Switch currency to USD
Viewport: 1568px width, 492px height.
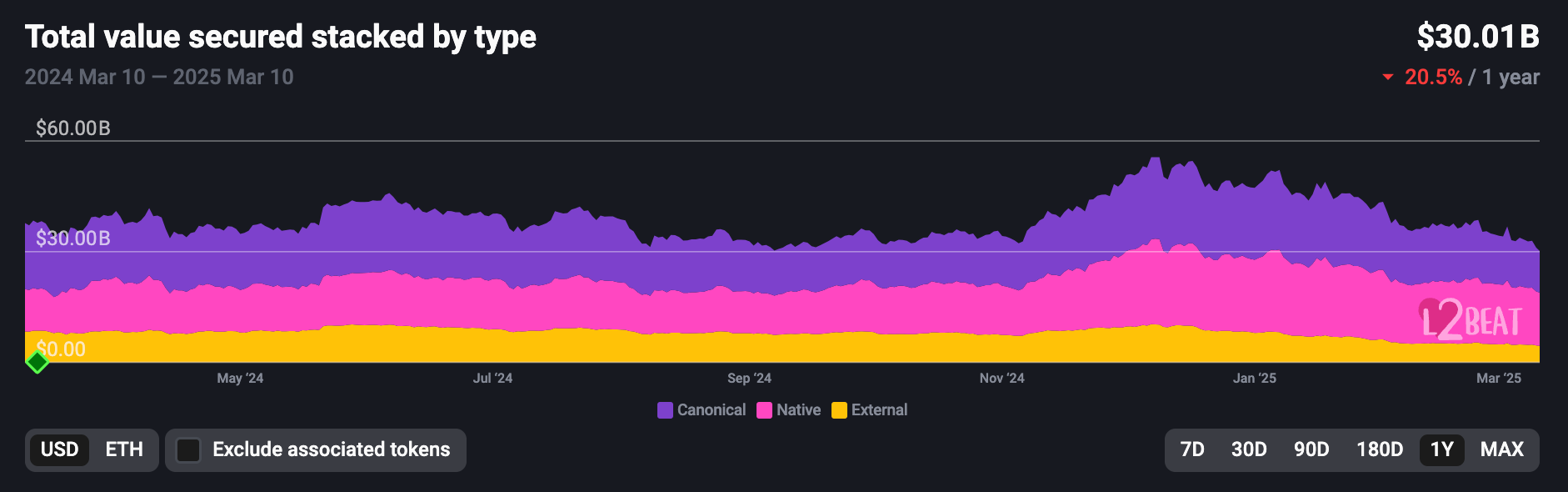pos(60,449)
